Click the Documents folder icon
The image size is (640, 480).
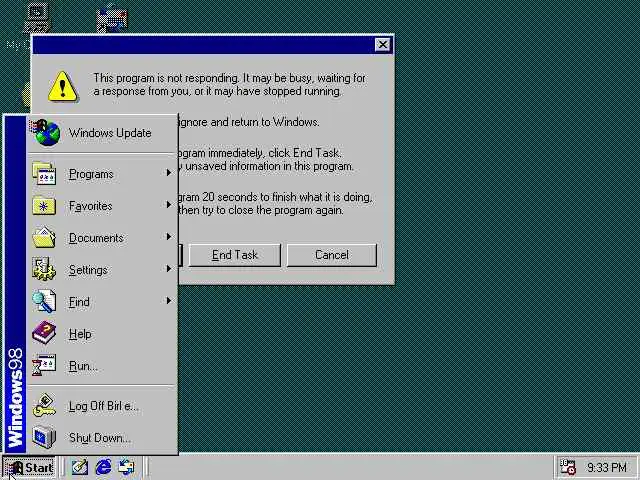pos(44,237)
